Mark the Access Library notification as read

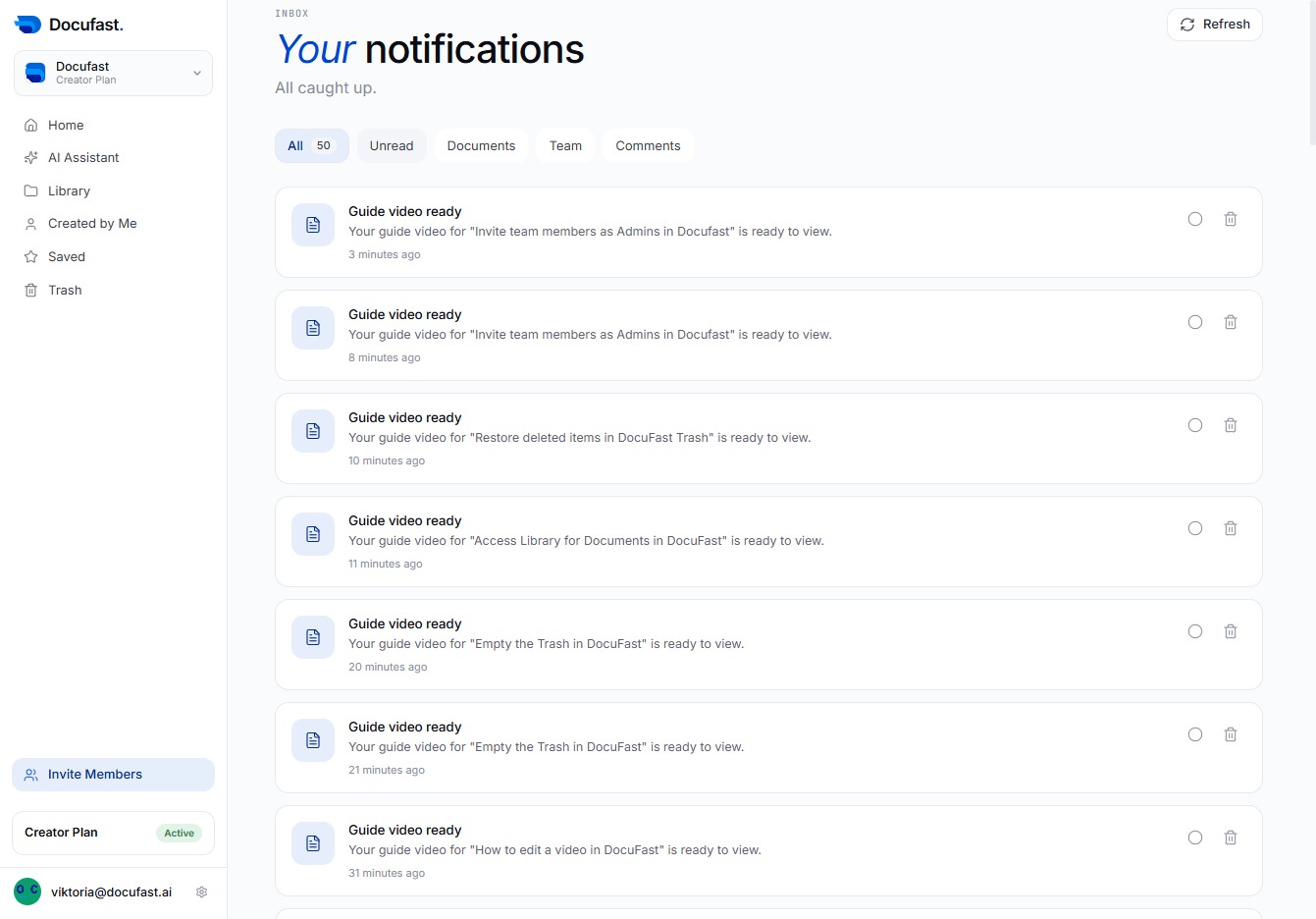[x=1195, y=528]
